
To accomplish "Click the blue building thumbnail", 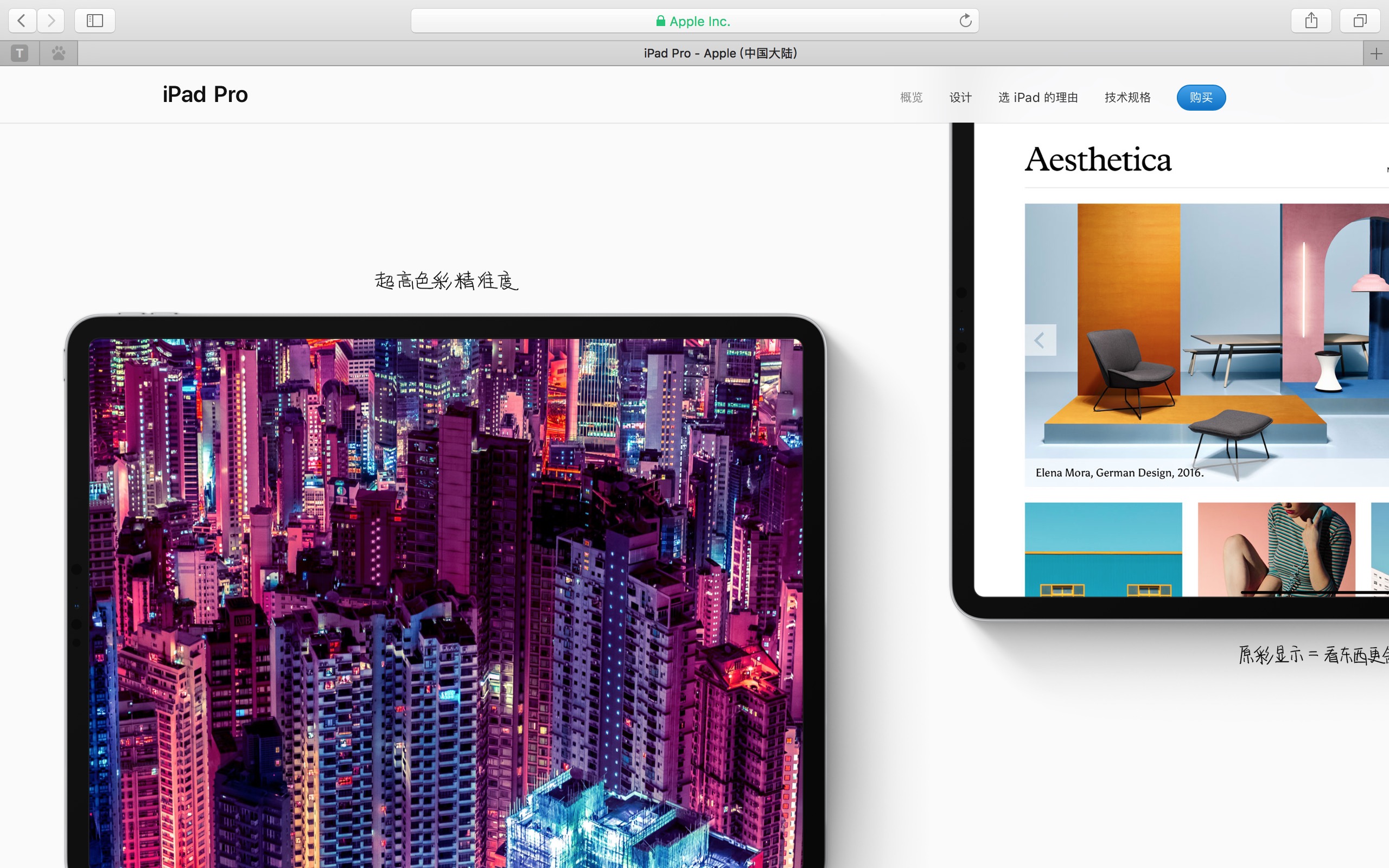I will [x=1103, y=550].
